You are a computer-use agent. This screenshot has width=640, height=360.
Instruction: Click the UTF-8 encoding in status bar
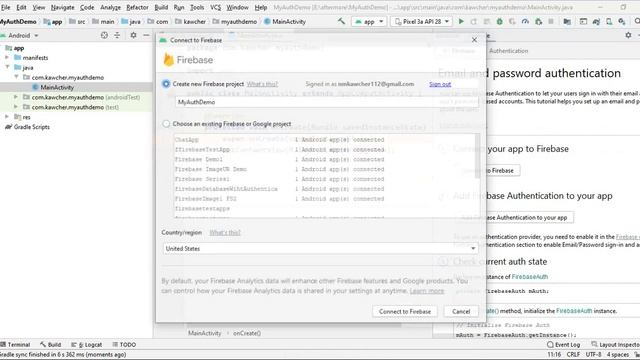tap(593, 354)
